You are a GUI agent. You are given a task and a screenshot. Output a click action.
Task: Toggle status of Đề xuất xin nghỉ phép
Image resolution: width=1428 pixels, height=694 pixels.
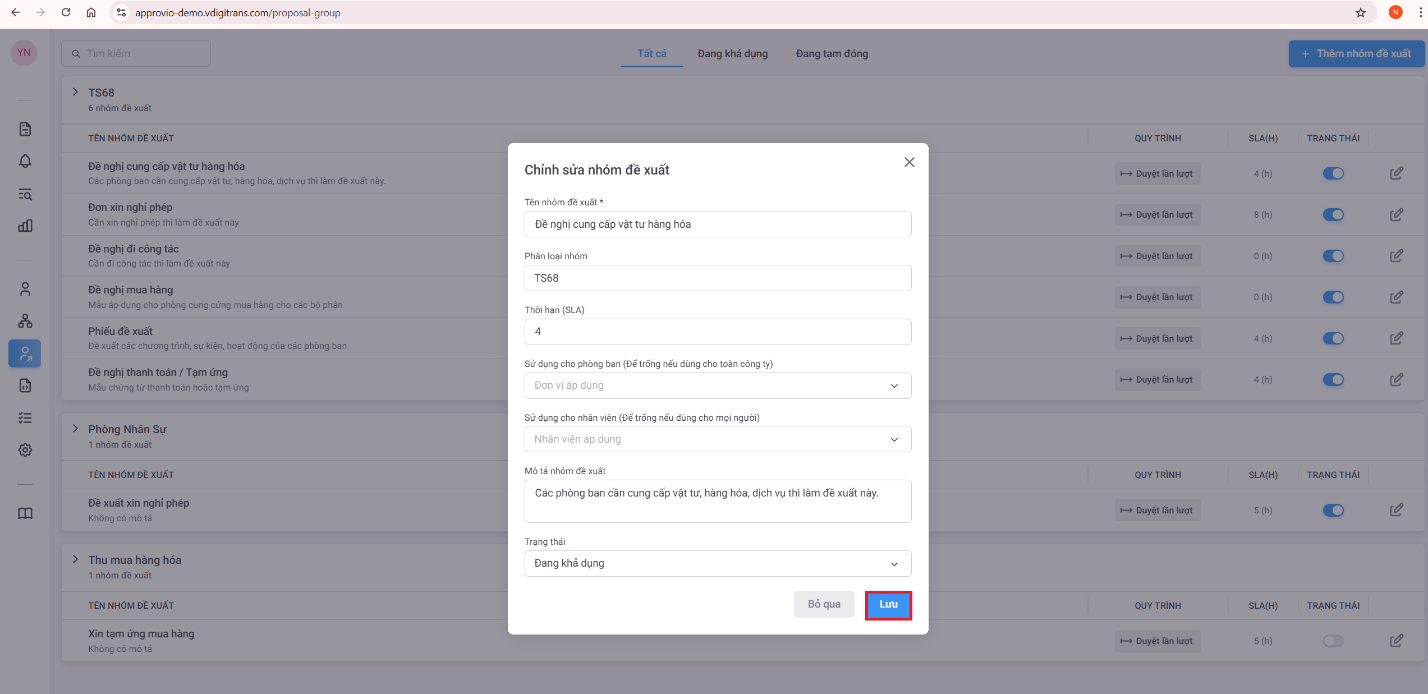[1333, 510]
